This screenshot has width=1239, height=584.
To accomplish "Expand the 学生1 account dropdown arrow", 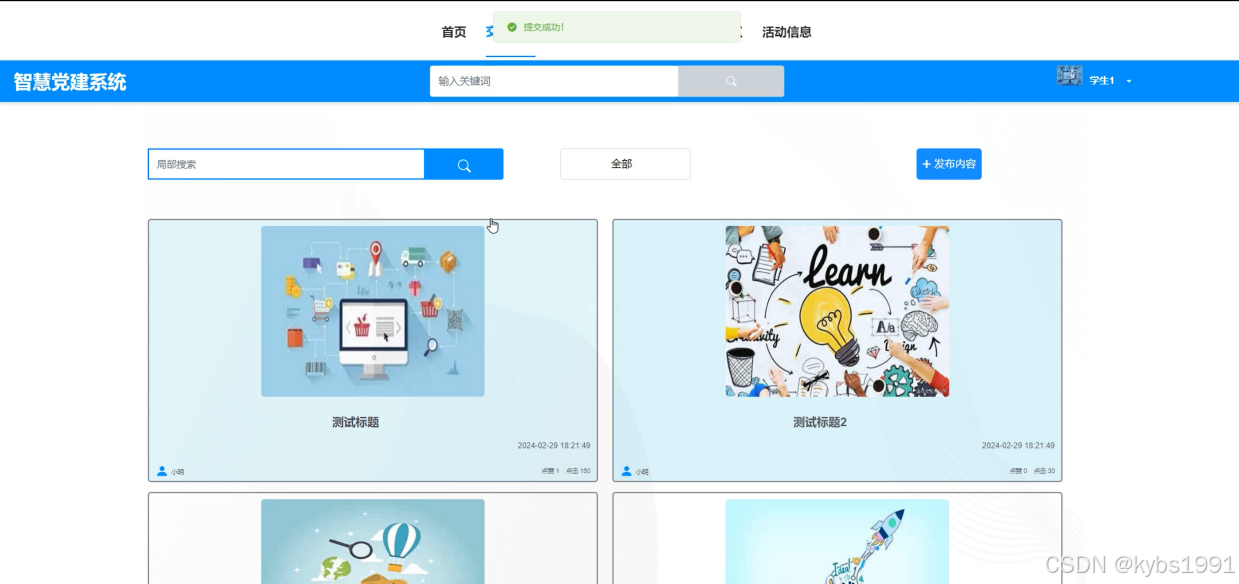I will [x=1129, y=81].
